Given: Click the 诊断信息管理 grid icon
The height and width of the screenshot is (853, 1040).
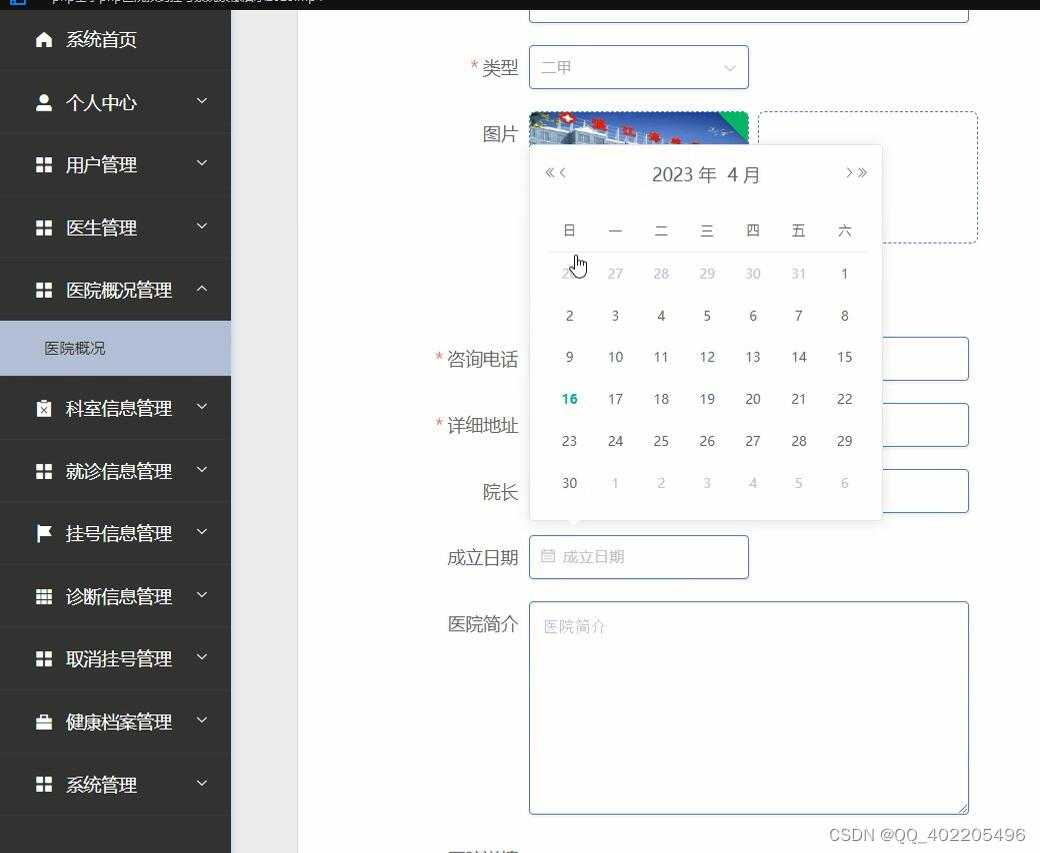Looking at the screenshot, I should coord(44,596).
